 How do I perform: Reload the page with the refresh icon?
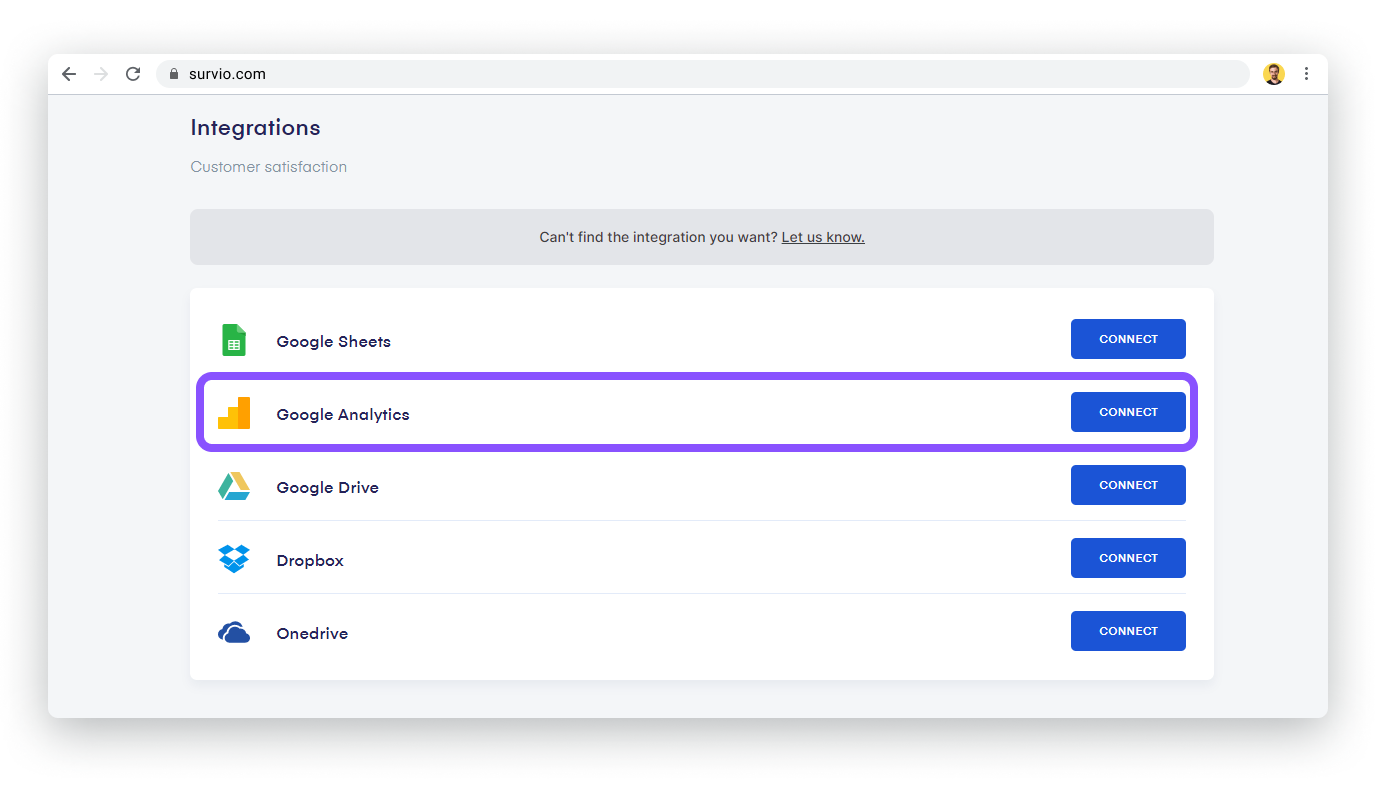(x=133, y=74)
